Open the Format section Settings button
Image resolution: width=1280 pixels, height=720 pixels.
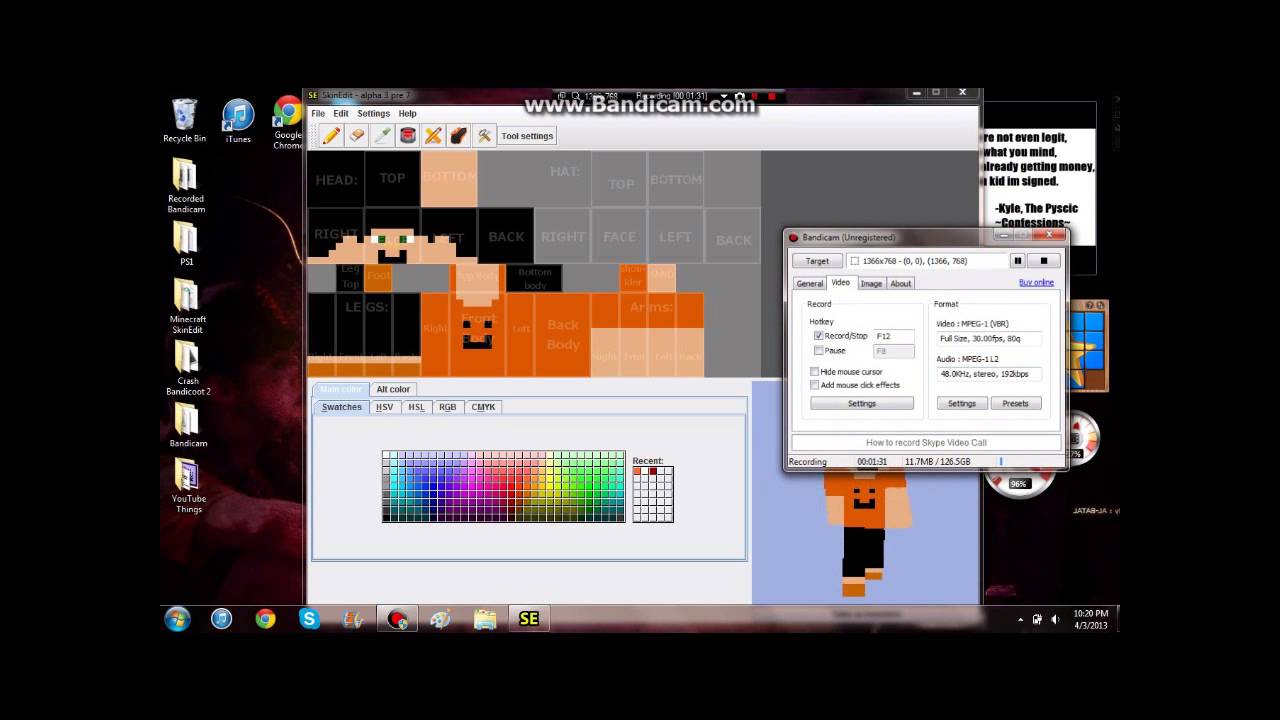click(x=962, y=404)
